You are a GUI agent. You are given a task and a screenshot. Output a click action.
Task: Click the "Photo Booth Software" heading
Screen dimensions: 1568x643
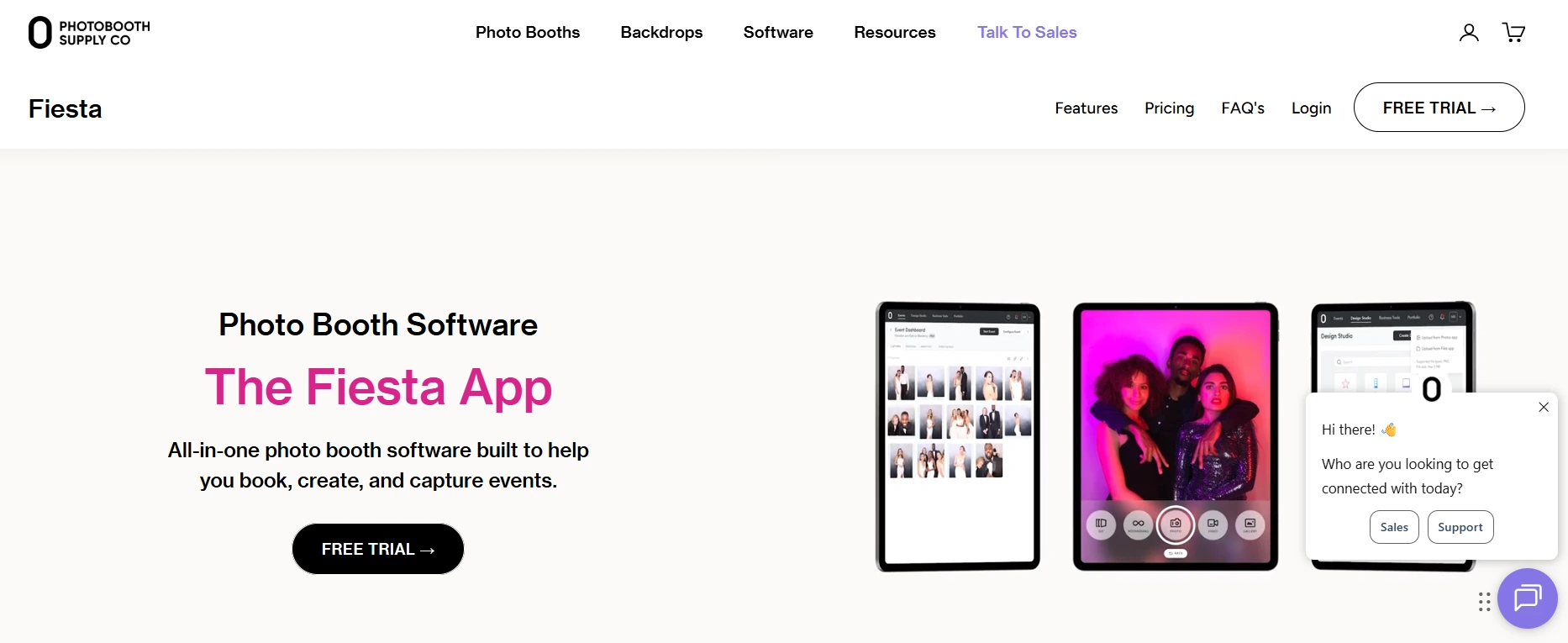pyautogui.click(x=378, y=324)
